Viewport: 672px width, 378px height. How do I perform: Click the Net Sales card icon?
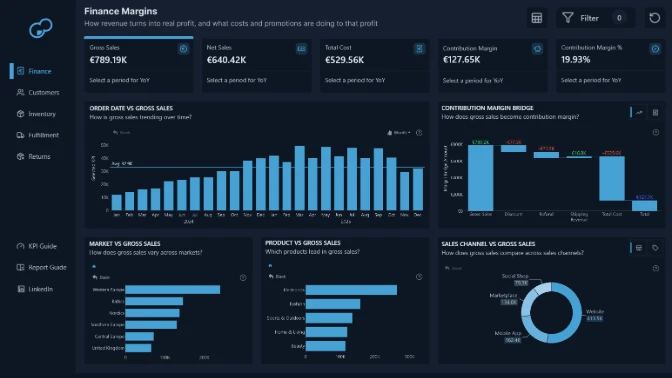[x=301, y=49]
